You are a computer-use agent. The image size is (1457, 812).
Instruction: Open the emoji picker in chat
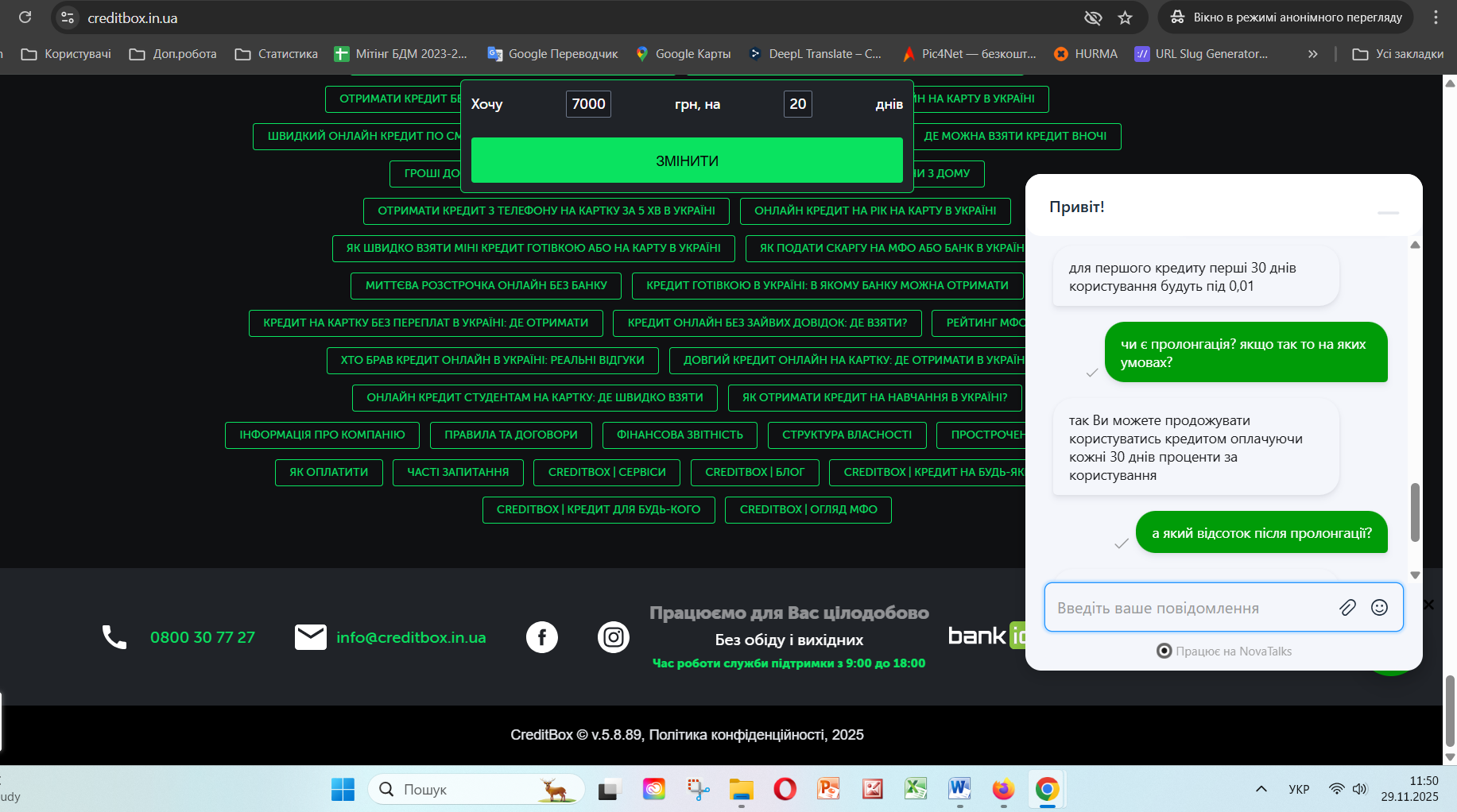[x=1380, y=608]
